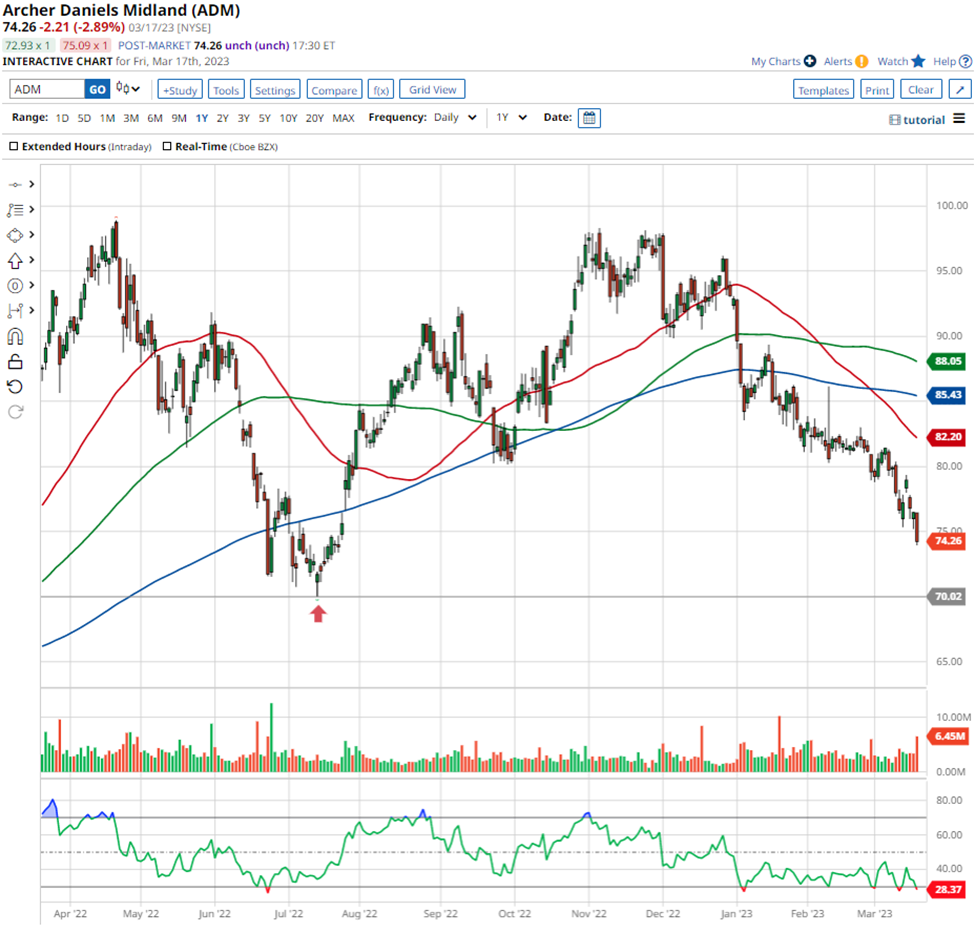Open the Frequency Daily dropdown
975x932 pixels.
click(x=455, y=117)
